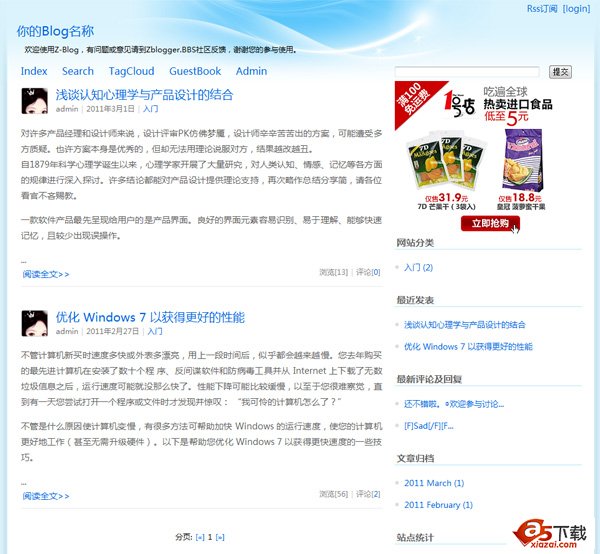Viewport: 600px width, 554px height.
Task: Open recent post 优化 Windows 7 in sidebar
Action: point(468,347)
